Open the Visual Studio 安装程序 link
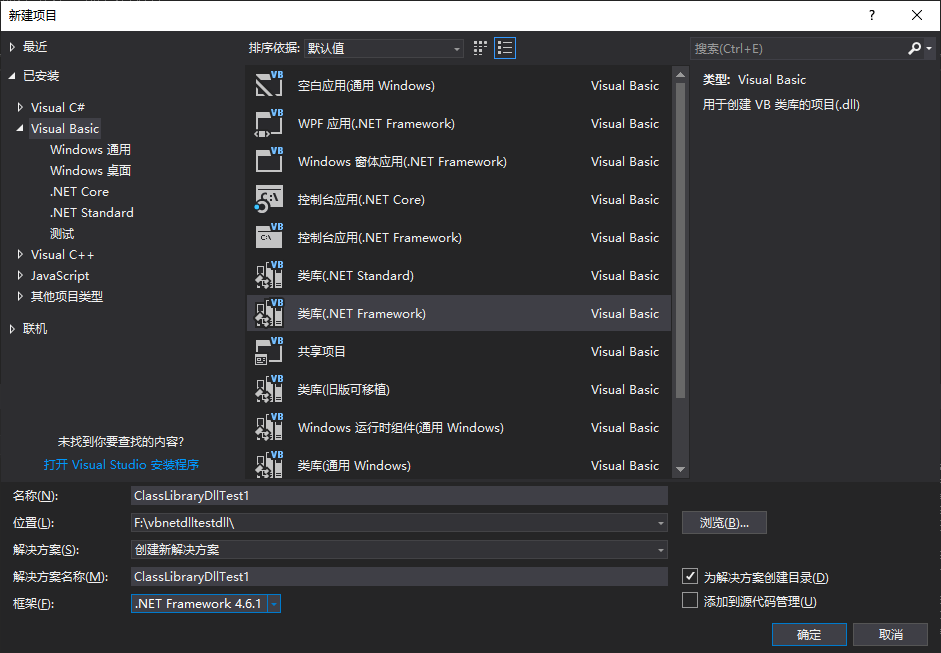 pos(122,464)
